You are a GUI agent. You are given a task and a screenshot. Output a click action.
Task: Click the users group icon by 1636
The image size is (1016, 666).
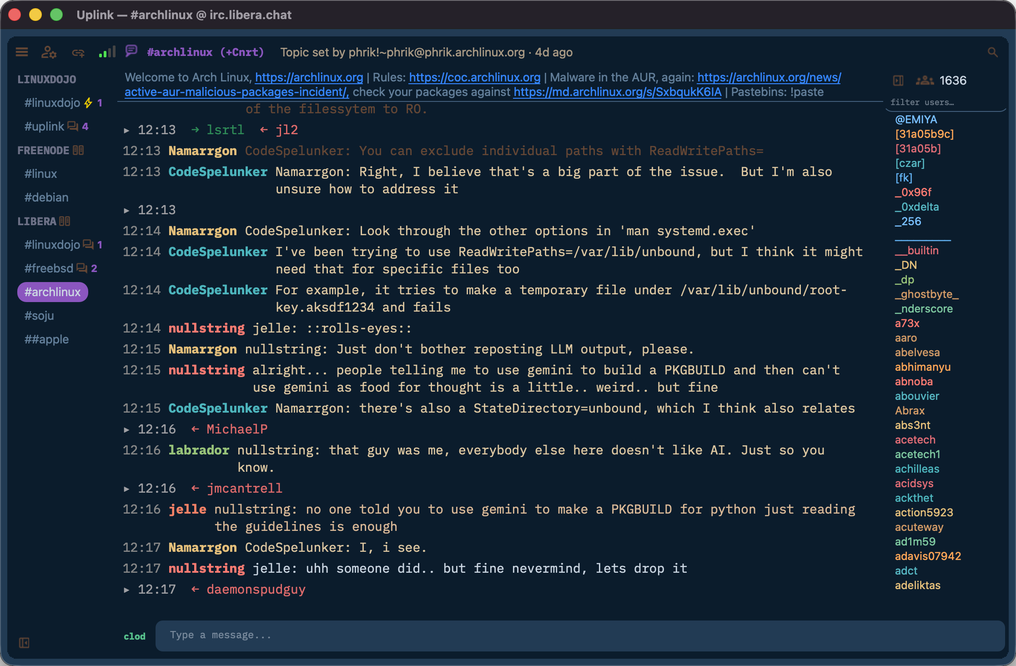[925, 80]
